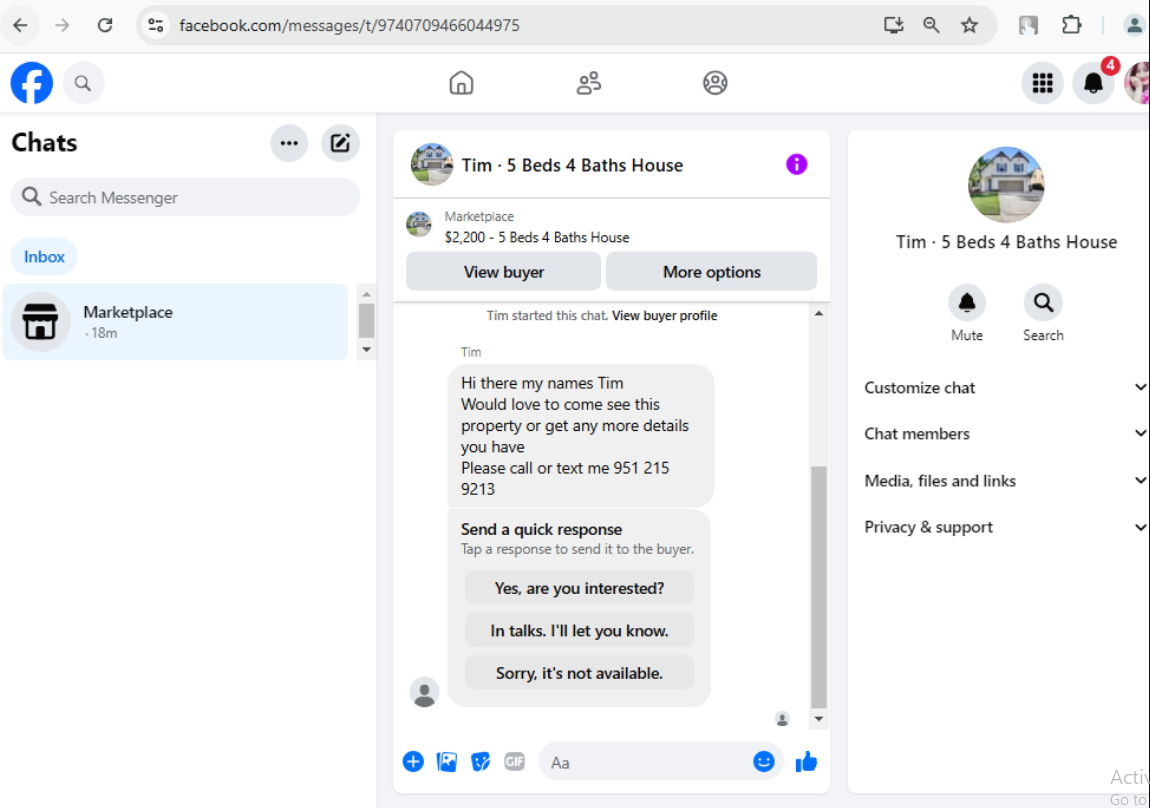Image resolution: width=1150 pixels, height=808 pixels.
Task: Click the Facebook logo
Action: click(x=32, y=83)
